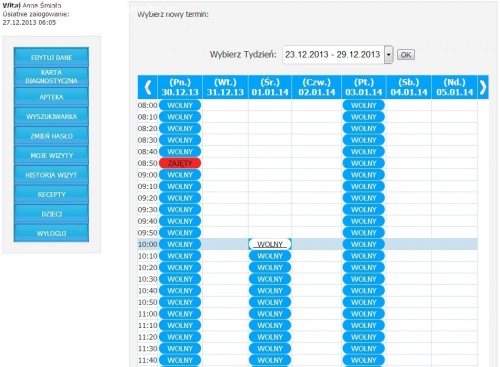Open the Edytuj Dane menu item
This screenshot has width=500, height=367.
51,57
